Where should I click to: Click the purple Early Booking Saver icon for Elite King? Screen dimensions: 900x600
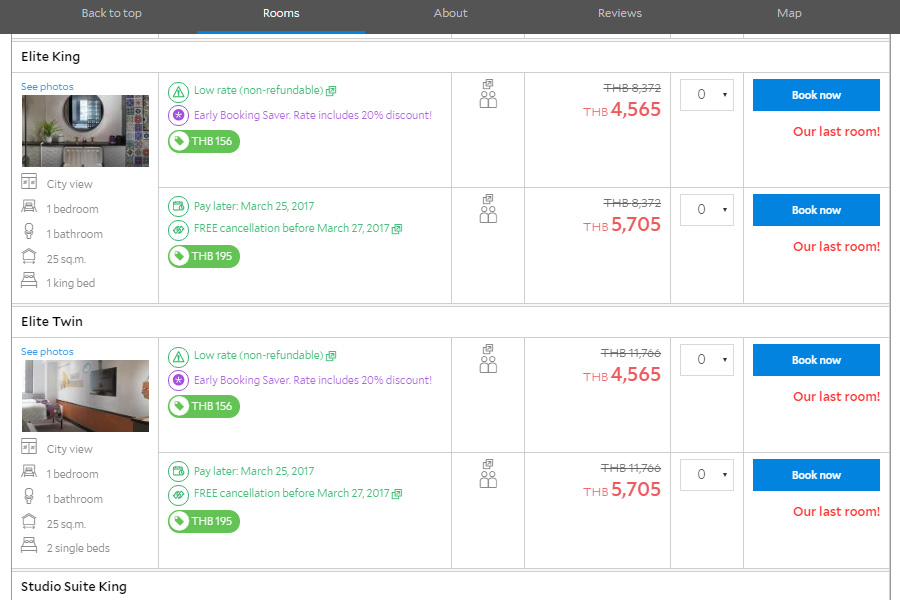click(x=178, y=115)
